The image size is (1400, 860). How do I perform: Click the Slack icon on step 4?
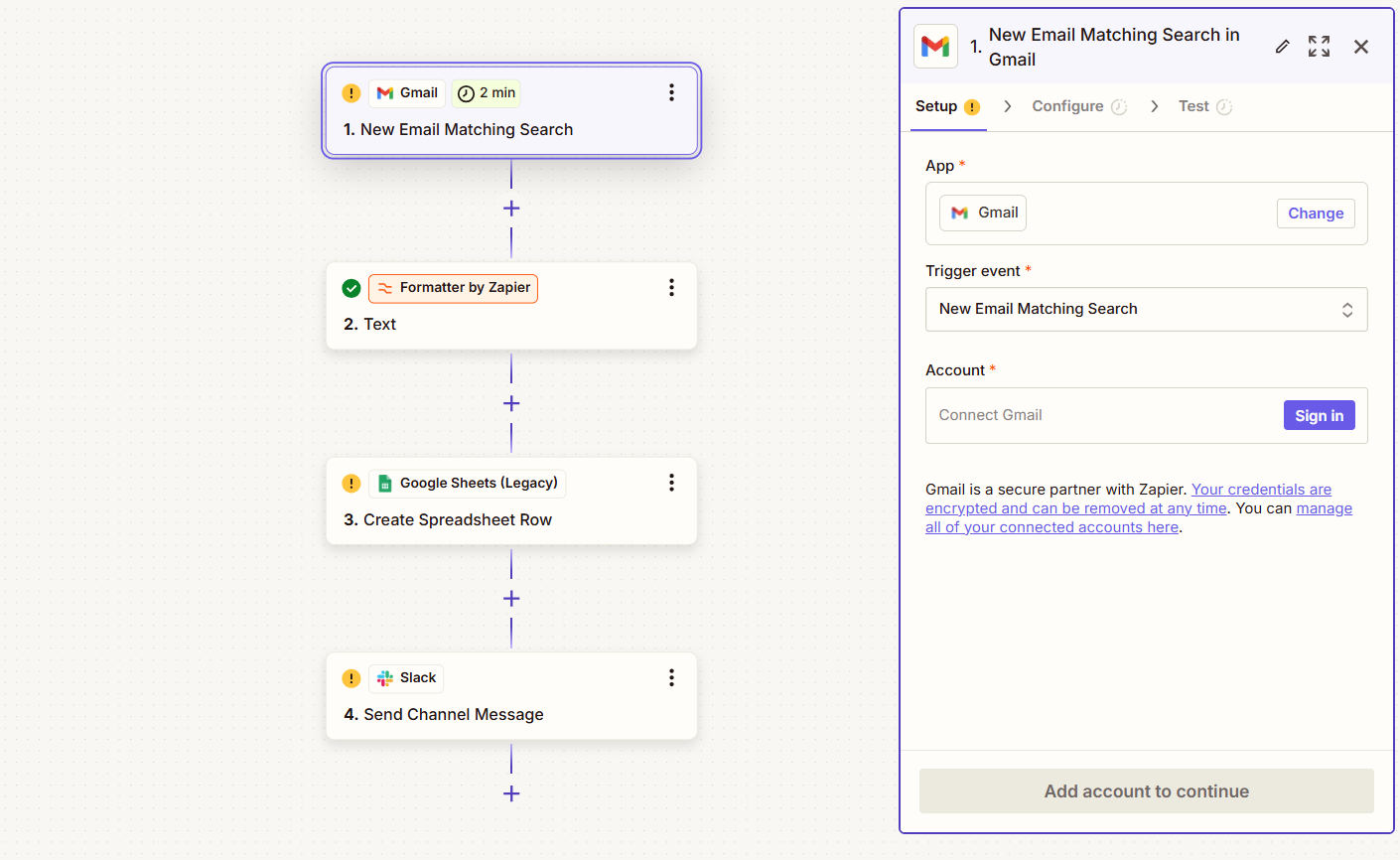pos(386,678)
